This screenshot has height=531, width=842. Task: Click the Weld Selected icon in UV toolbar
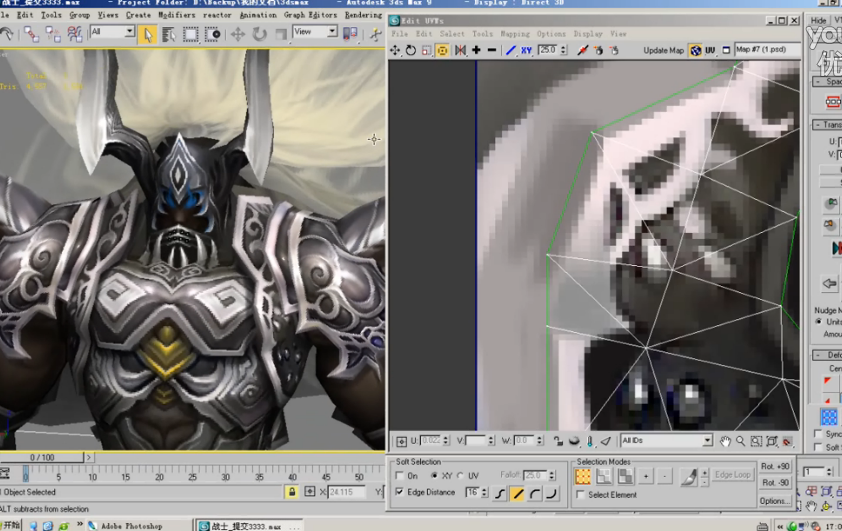coord(614,50)
